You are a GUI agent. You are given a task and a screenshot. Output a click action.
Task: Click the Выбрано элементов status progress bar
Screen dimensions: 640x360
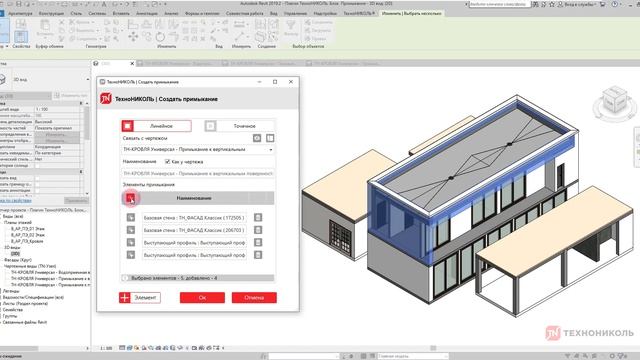pyautogui.click(x=198, y=278)
